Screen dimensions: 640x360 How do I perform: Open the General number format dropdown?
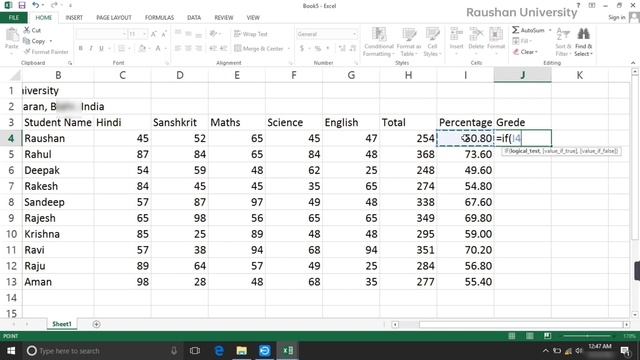pos(354,34)
